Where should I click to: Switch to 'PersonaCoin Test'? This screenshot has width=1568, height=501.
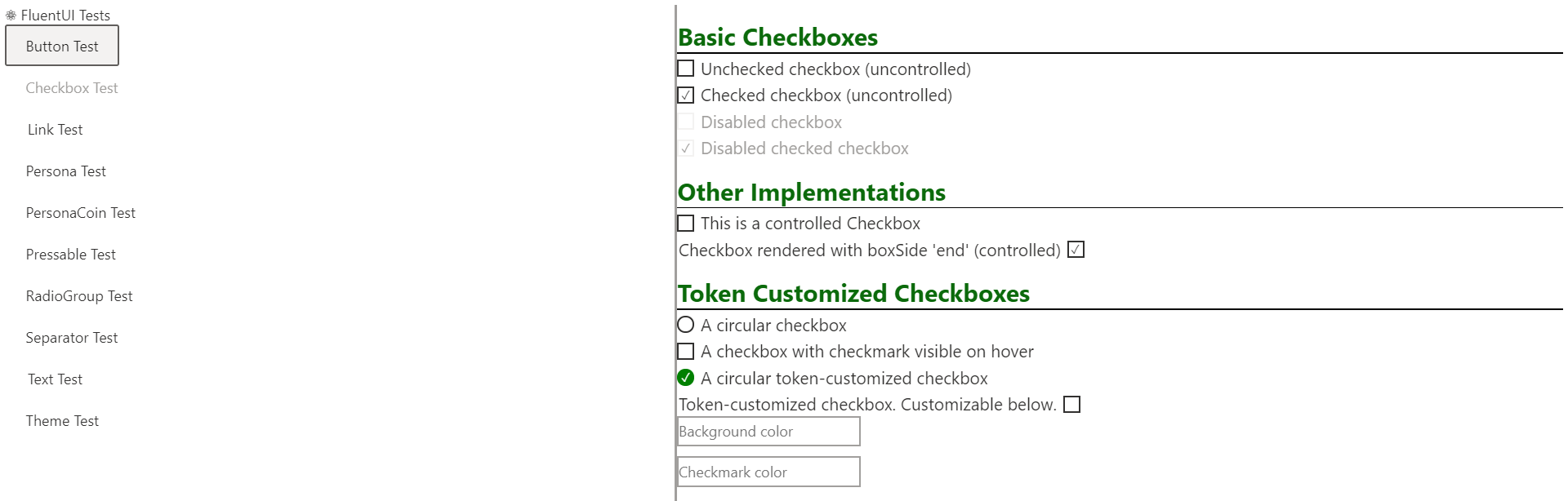pyautogui.click(x=81, y=212)
